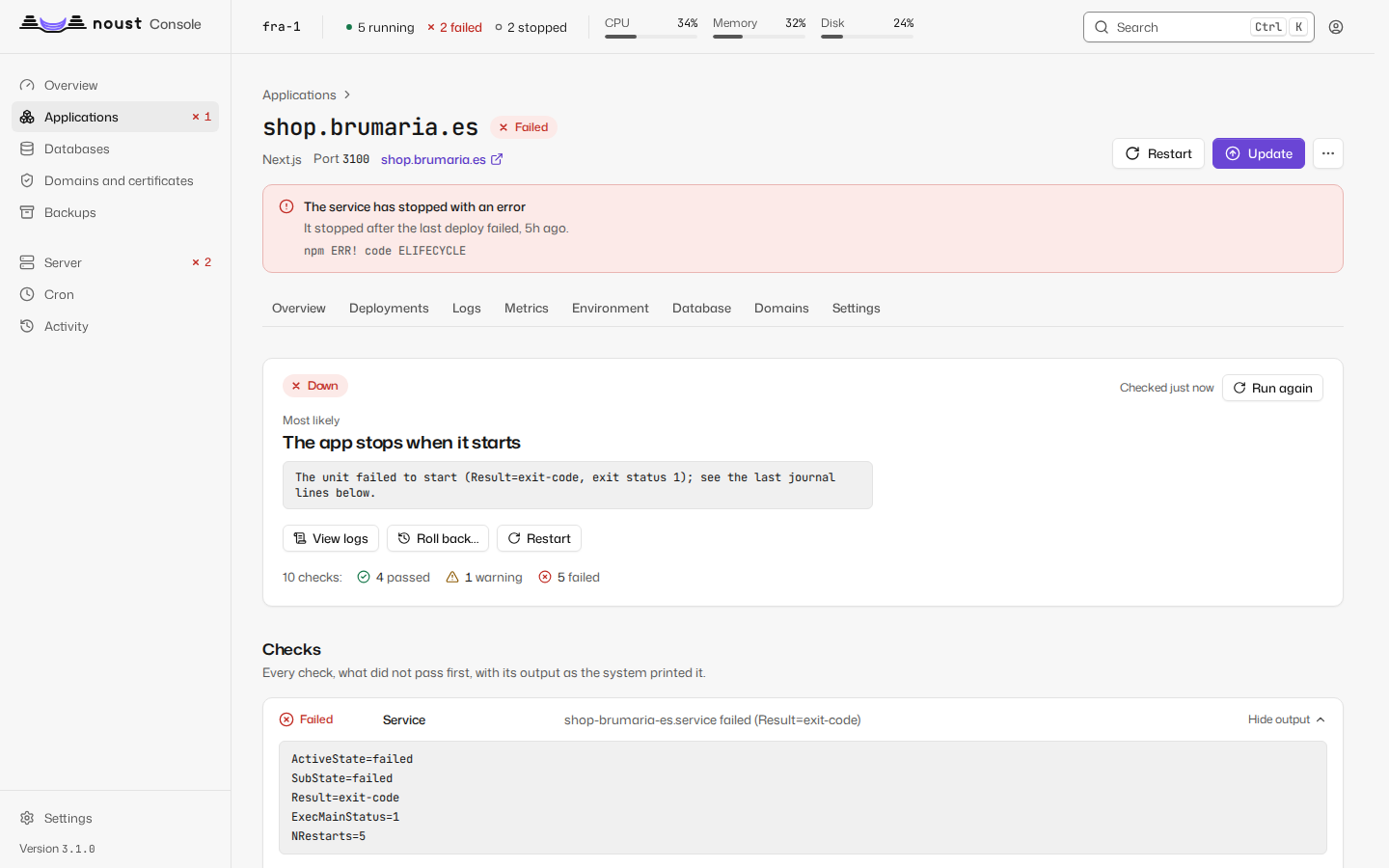Open Databases from the sidebar icon
Screen dimensions: 1389x868
27,149
